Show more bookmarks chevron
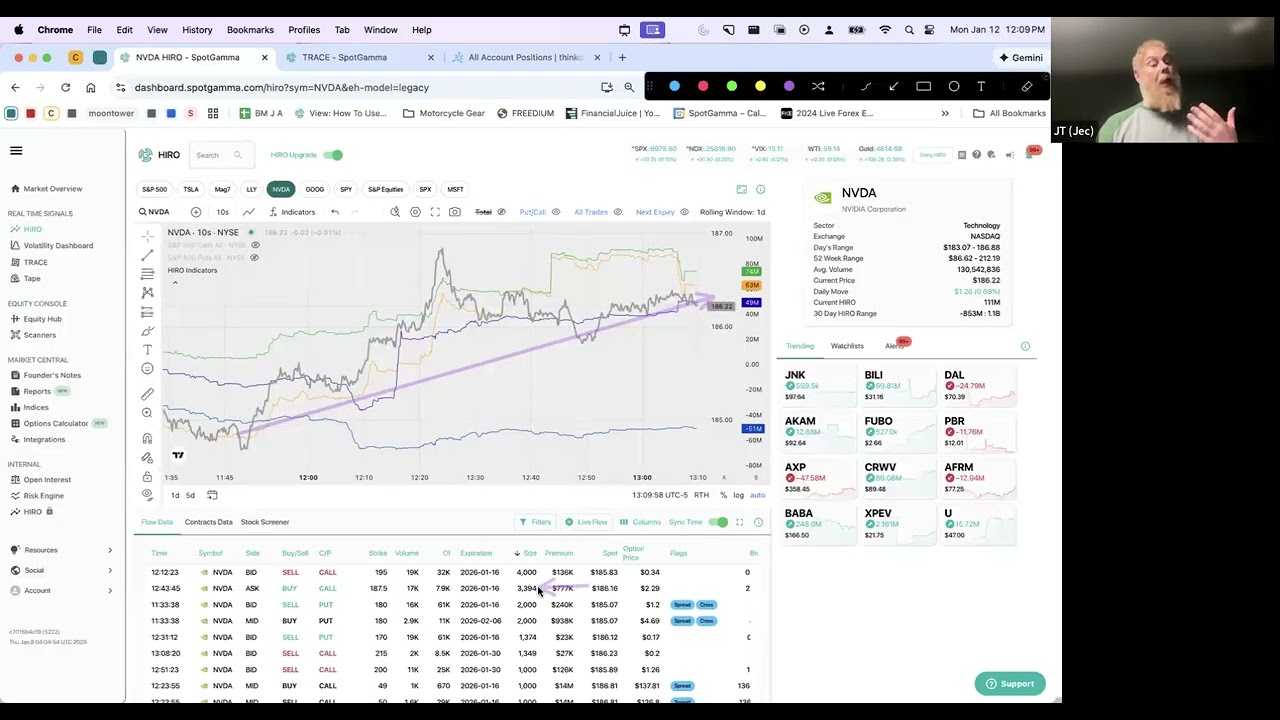1280x720 pixels. (x=945, y=113)
